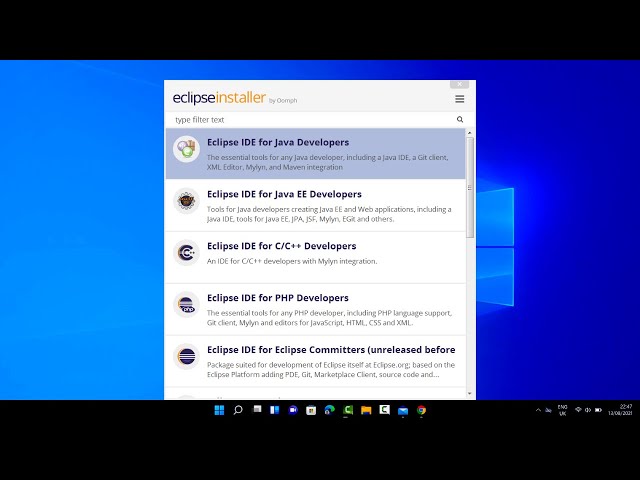This screenshot has width=640, height=480.
Task: Open Eclipse IDE for Java Developers title
Action: pos(278,142)
